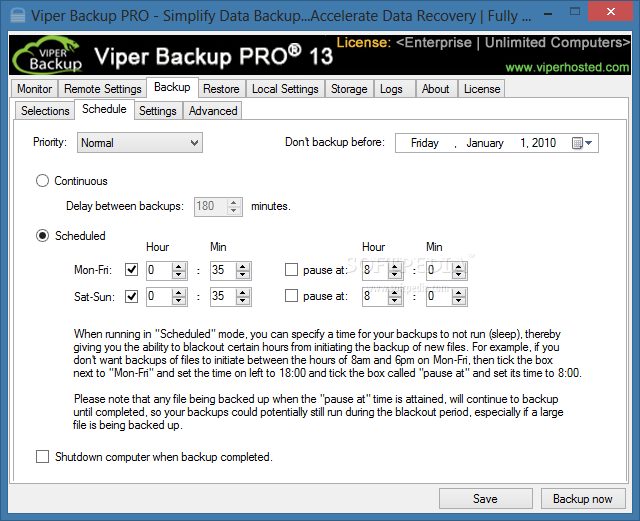Increase Sat-Sun pause minutes
Viewport: 640px width, 521px height.
click(458, 292)
